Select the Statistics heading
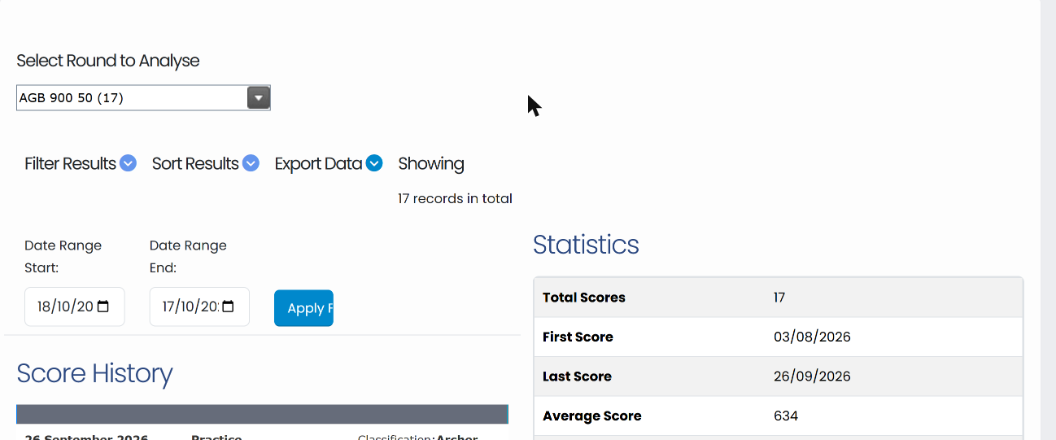 (x=586, y=245)
